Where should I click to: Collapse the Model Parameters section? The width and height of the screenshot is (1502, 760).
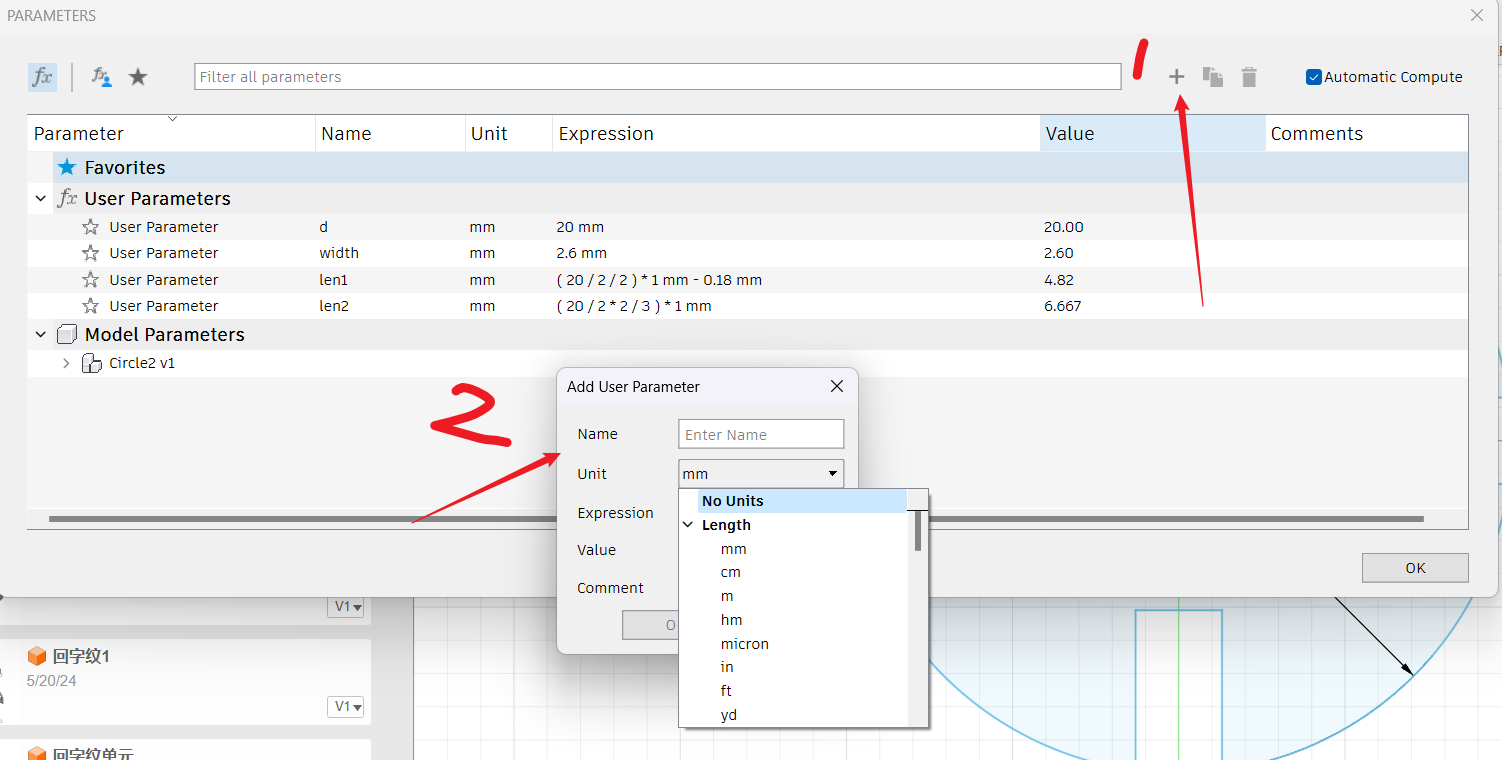click(41, 335)
